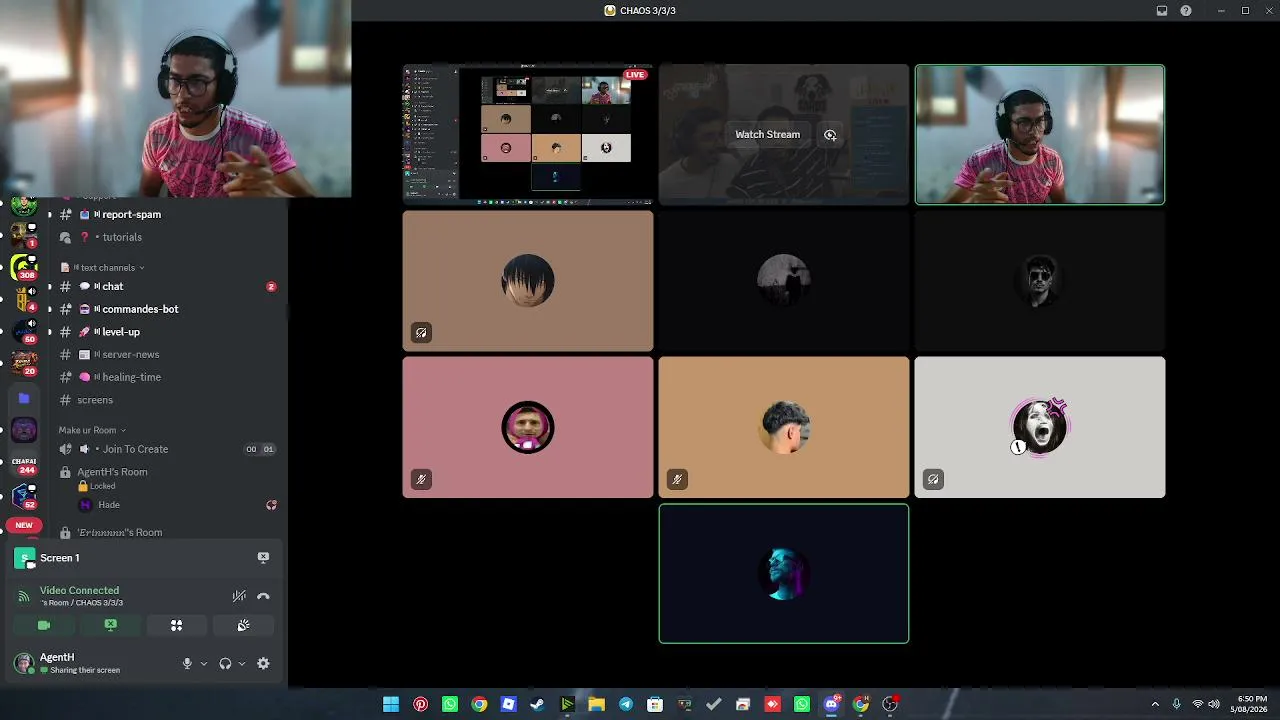Image resolution: width=1280 pixels, height=720 pixels.
Task: Open microphone input options dropdown arrow
Action: point(204,663)
